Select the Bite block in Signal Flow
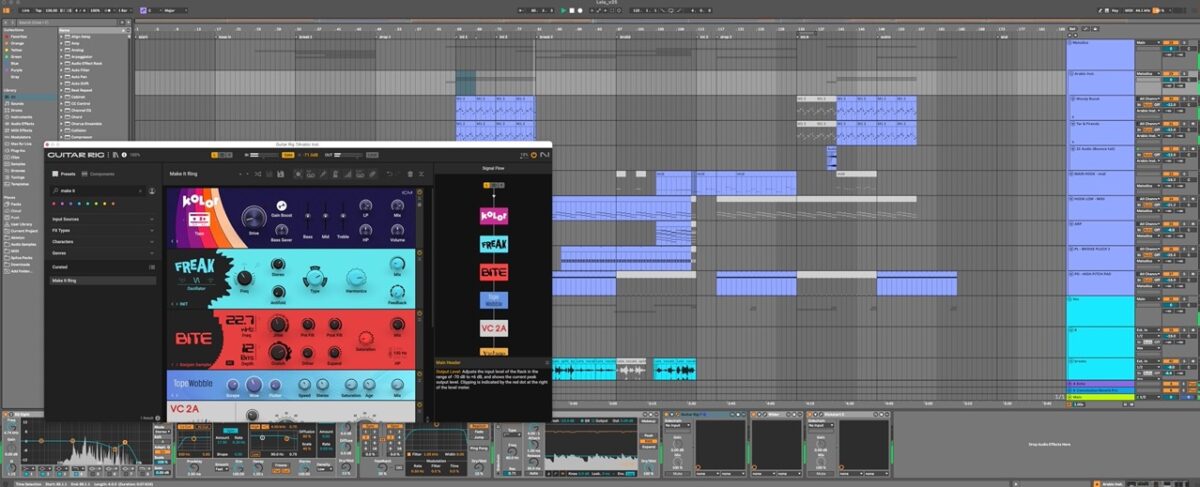The width and height of the screenshot is (1200, 487). tap(494, 271)
